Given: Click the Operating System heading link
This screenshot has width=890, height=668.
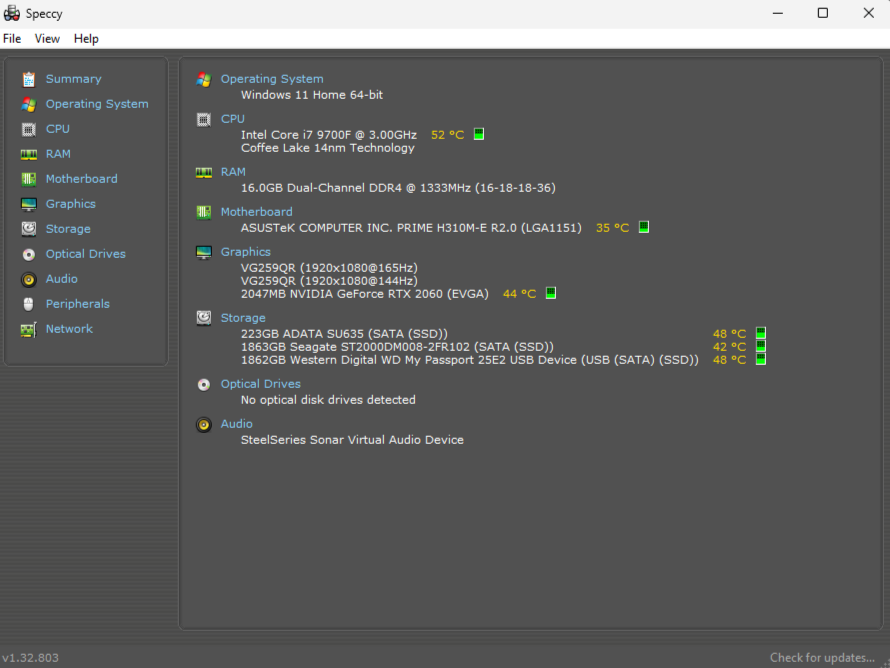Looking at the screenshot, I should pos(272,79).
